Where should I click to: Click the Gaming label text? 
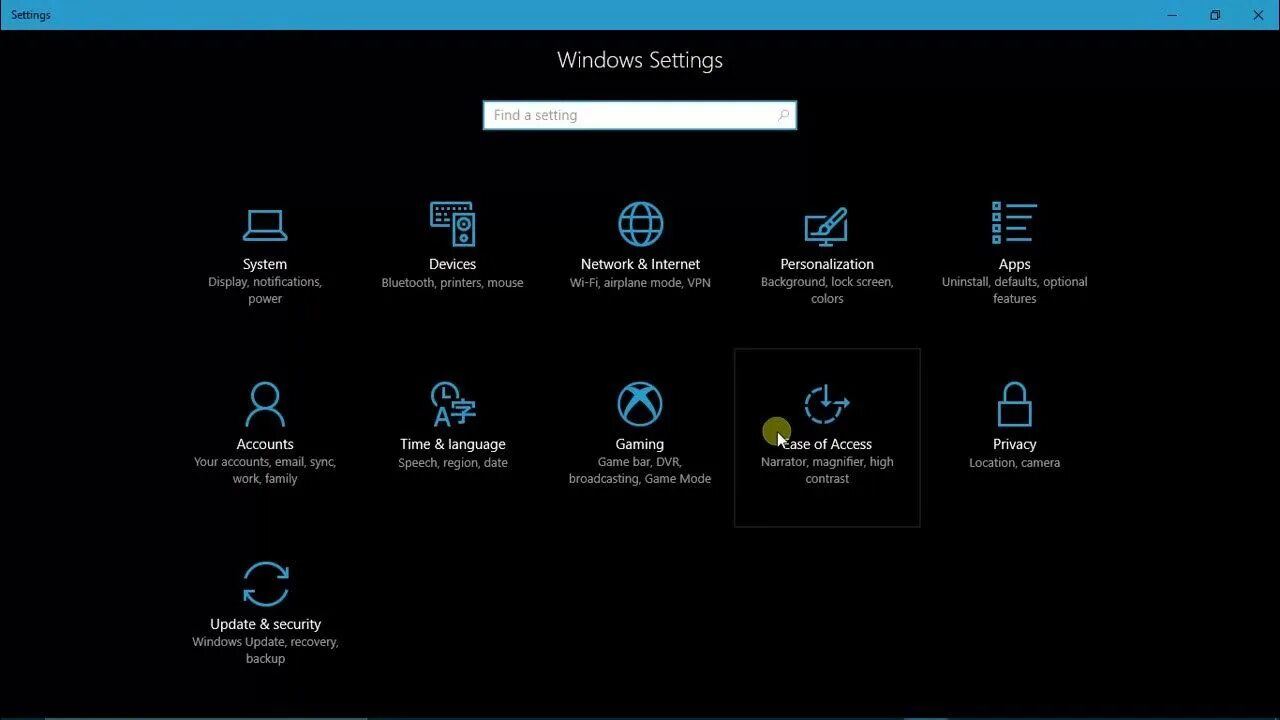pos(640,444)
